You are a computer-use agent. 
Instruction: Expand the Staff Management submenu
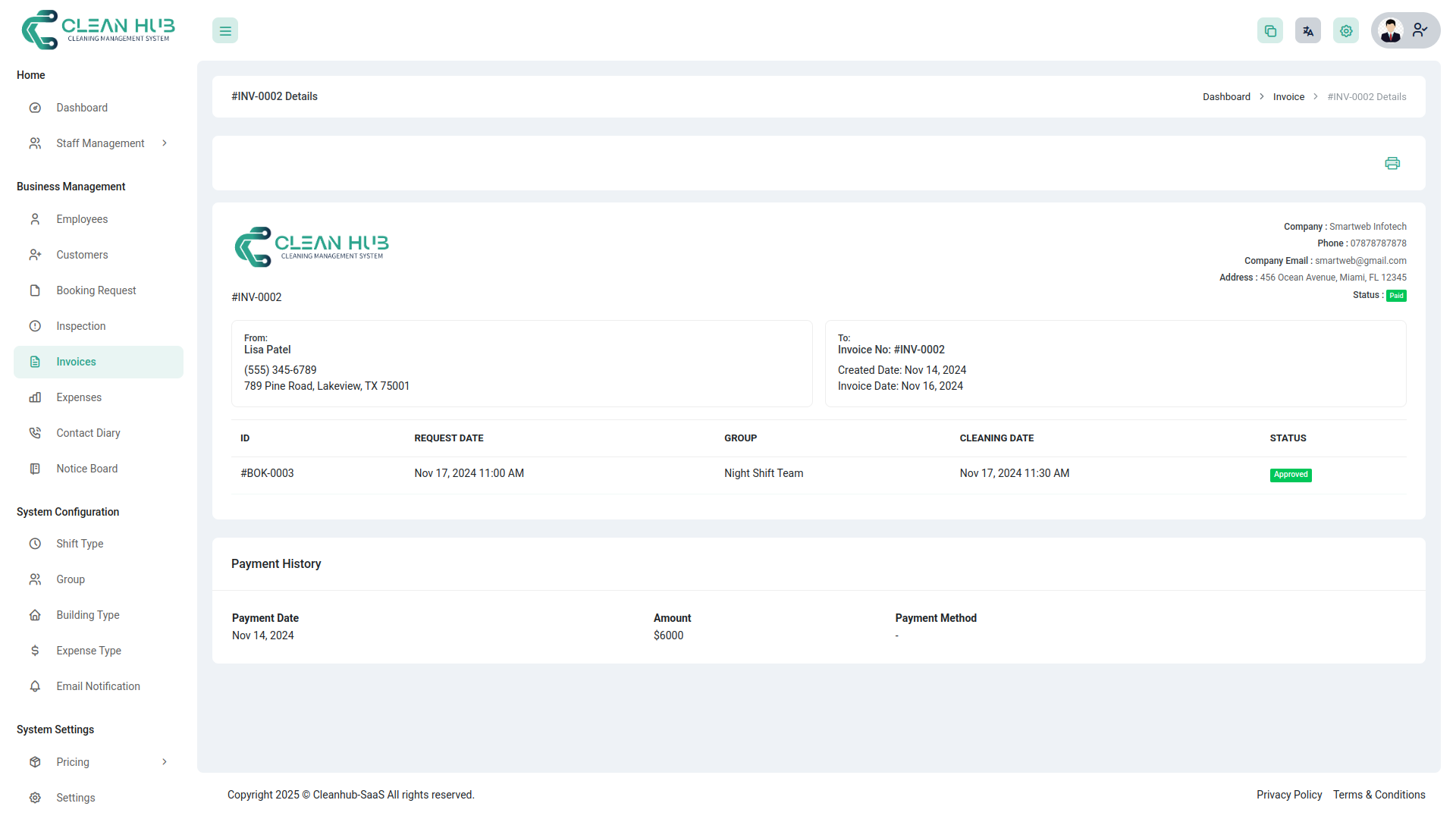coord(165,143)
